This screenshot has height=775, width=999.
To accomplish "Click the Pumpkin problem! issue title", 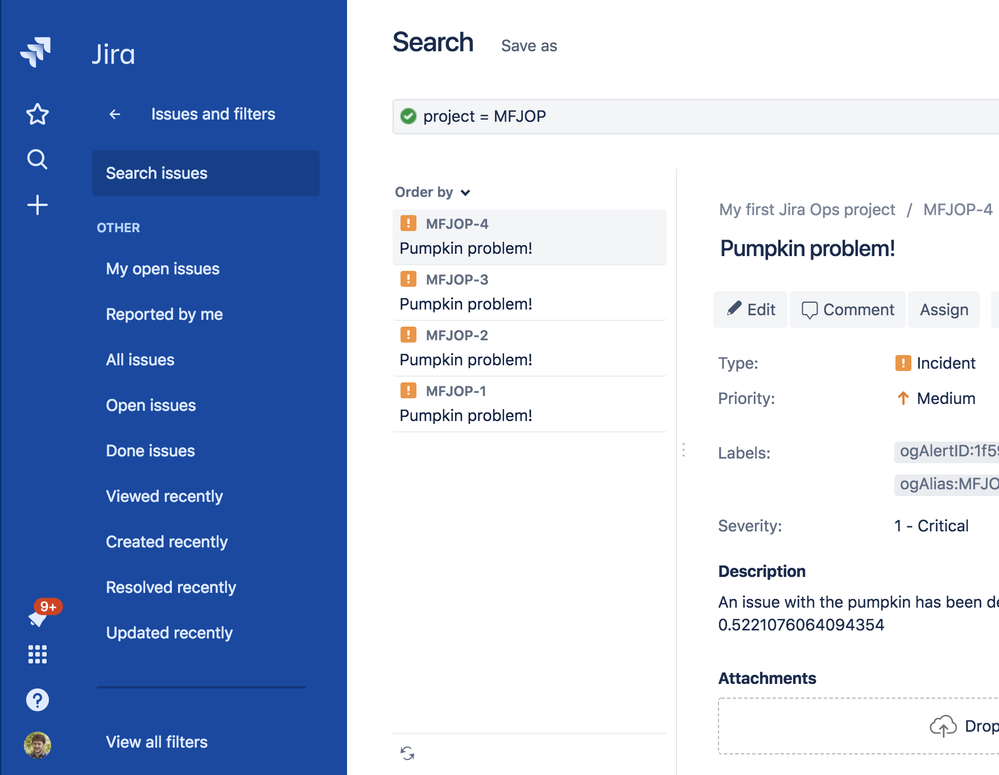I will point(807,249).
